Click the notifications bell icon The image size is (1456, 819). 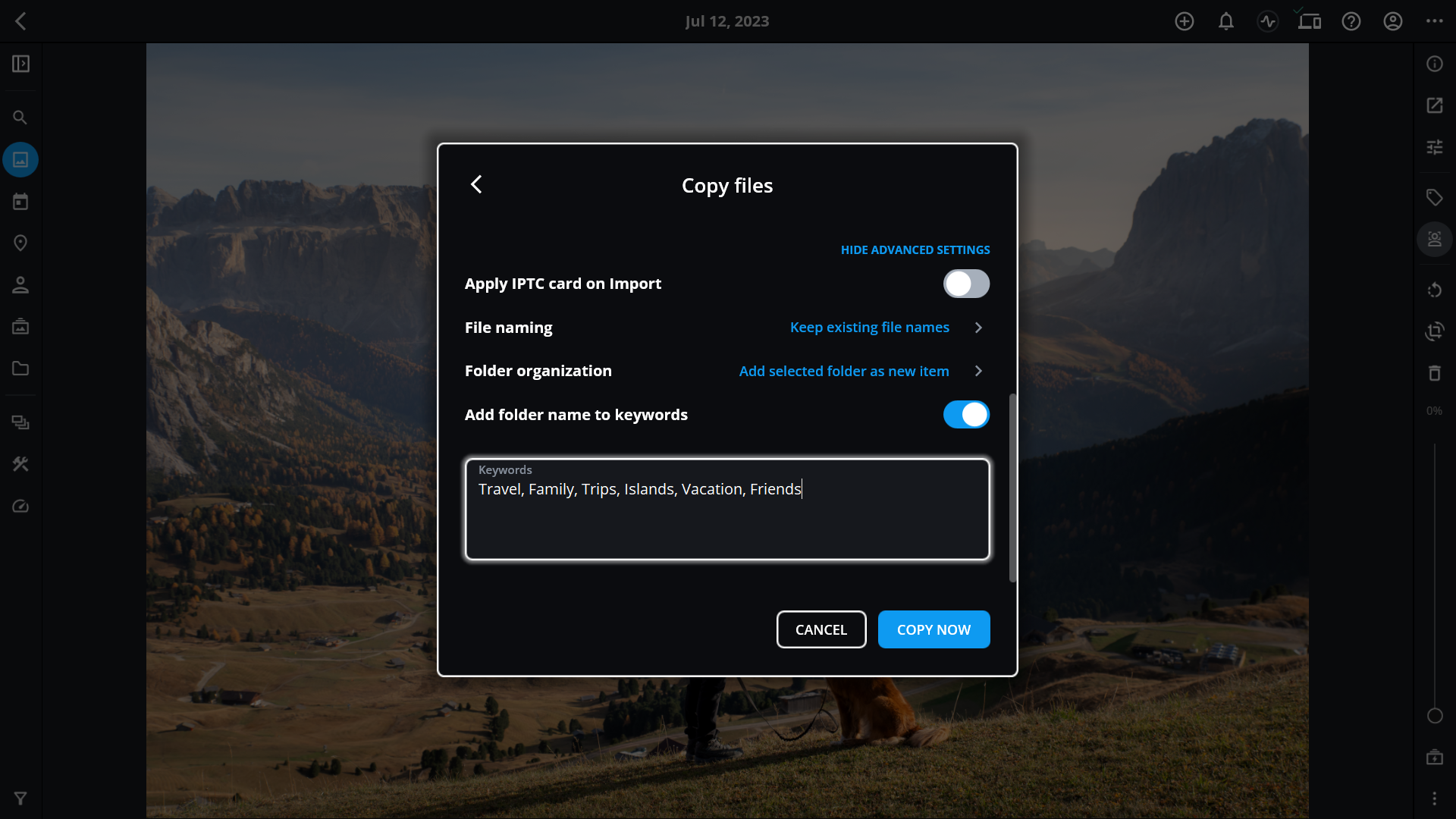pyautogui.click(x=1226, y=21)
